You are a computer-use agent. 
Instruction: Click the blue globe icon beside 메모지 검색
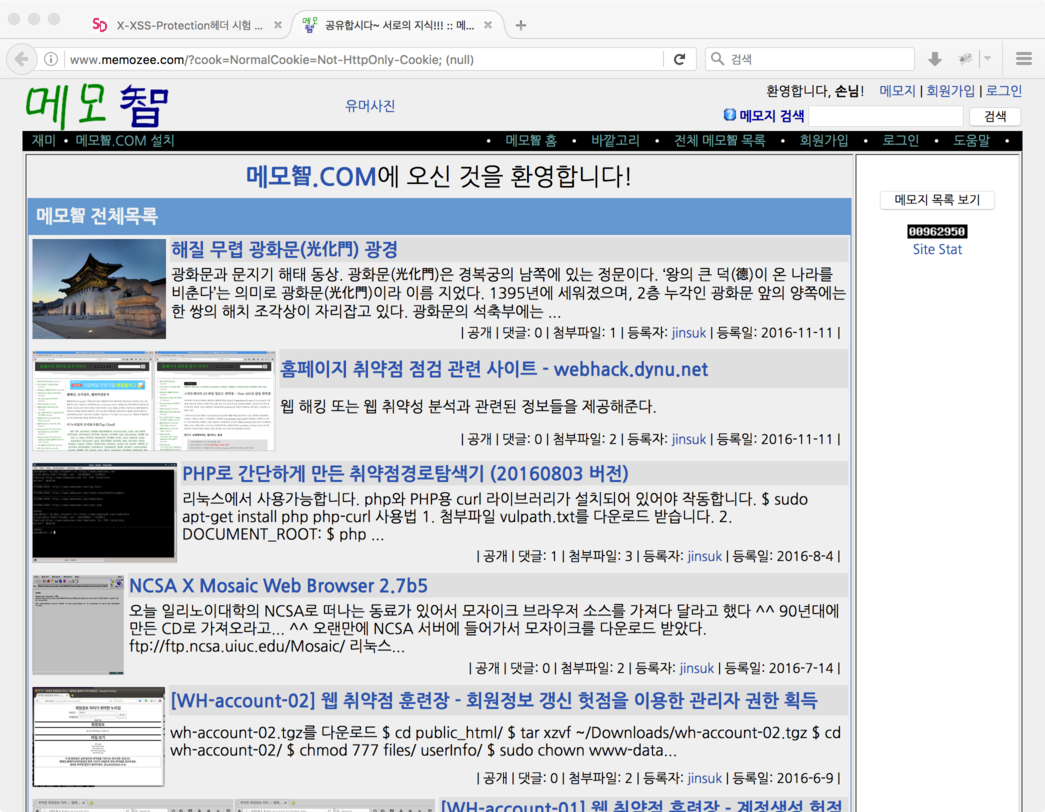(x=730, y=115)
